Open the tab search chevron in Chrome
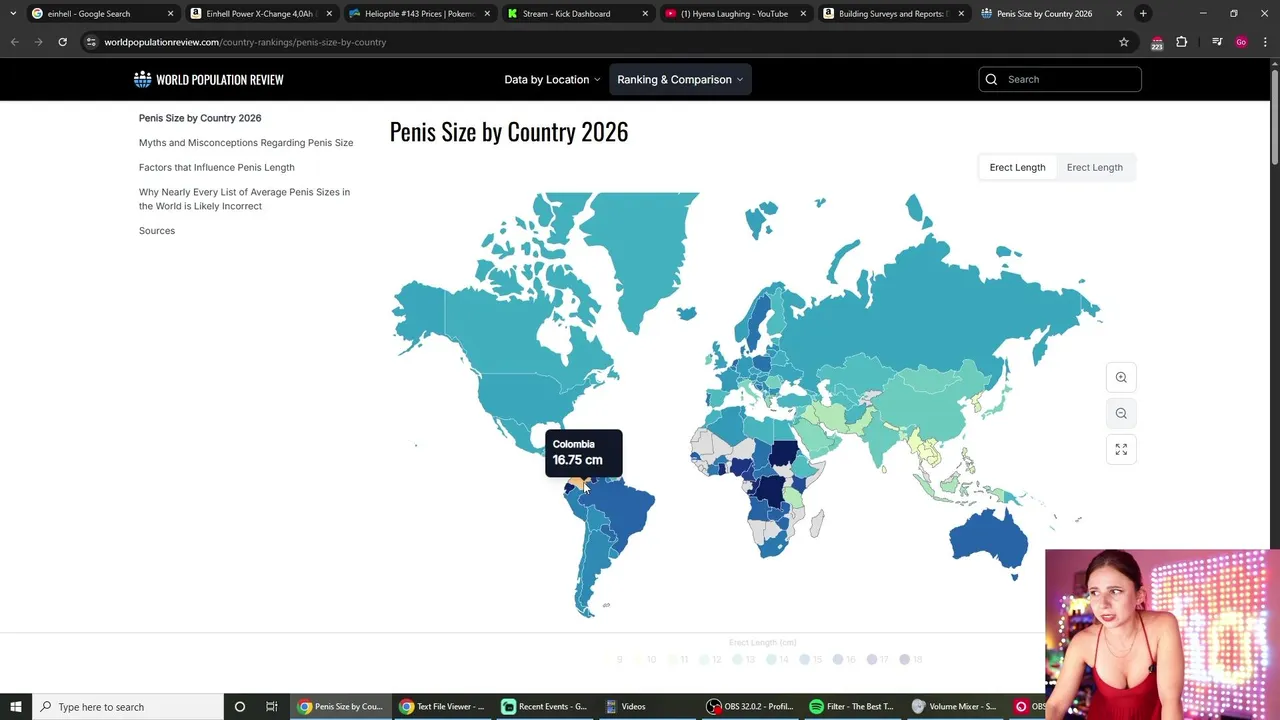Image resolution: width=1280 pixels, height=720 pixels. [13, 14]
